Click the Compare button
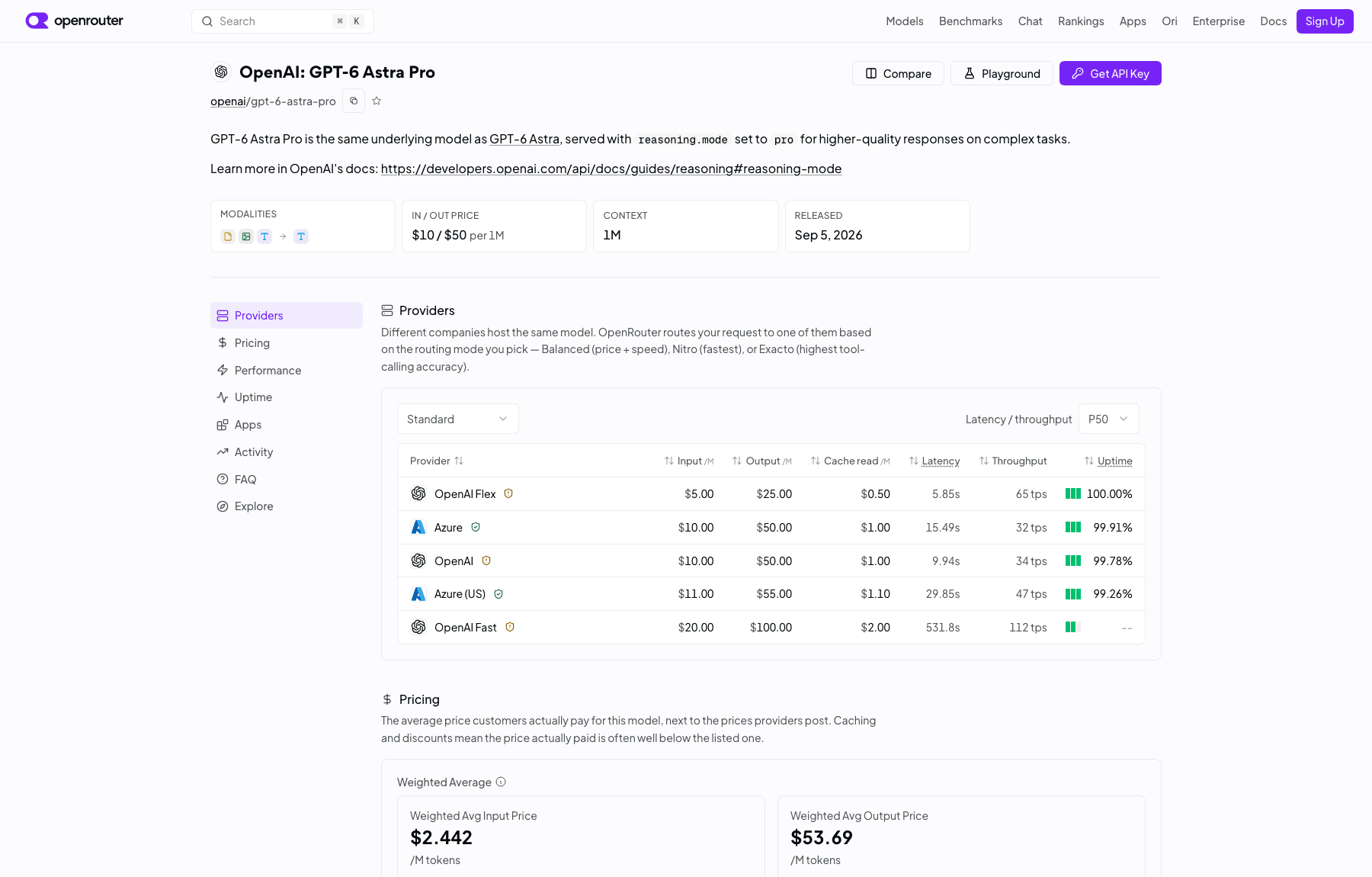 coord(898,73)
